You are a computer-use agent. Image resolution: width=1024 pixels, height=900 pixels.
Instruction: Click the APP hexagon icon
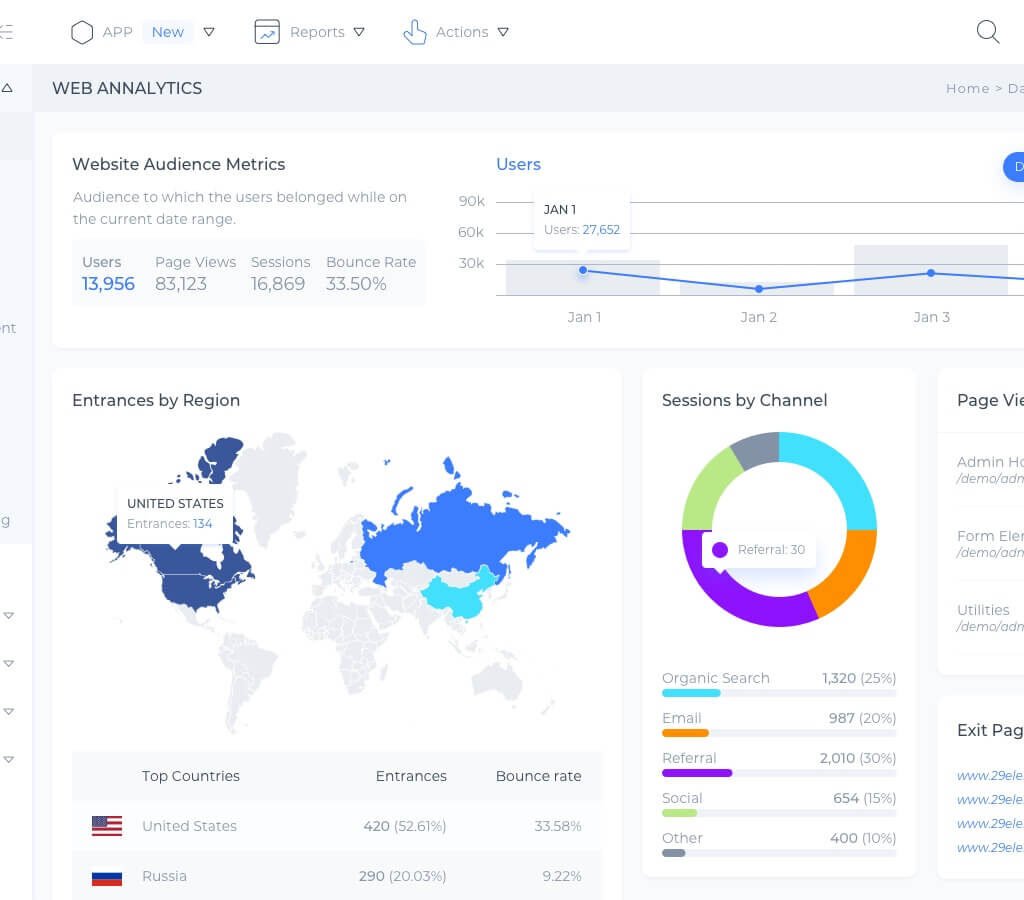coord(82,32)
